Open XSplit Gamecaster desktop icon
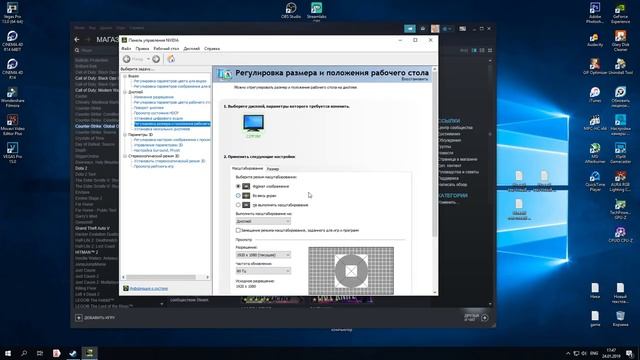Image resolution: width=640 pixels, height=360 pixels. pyautogui.click(x=620, y=153)
